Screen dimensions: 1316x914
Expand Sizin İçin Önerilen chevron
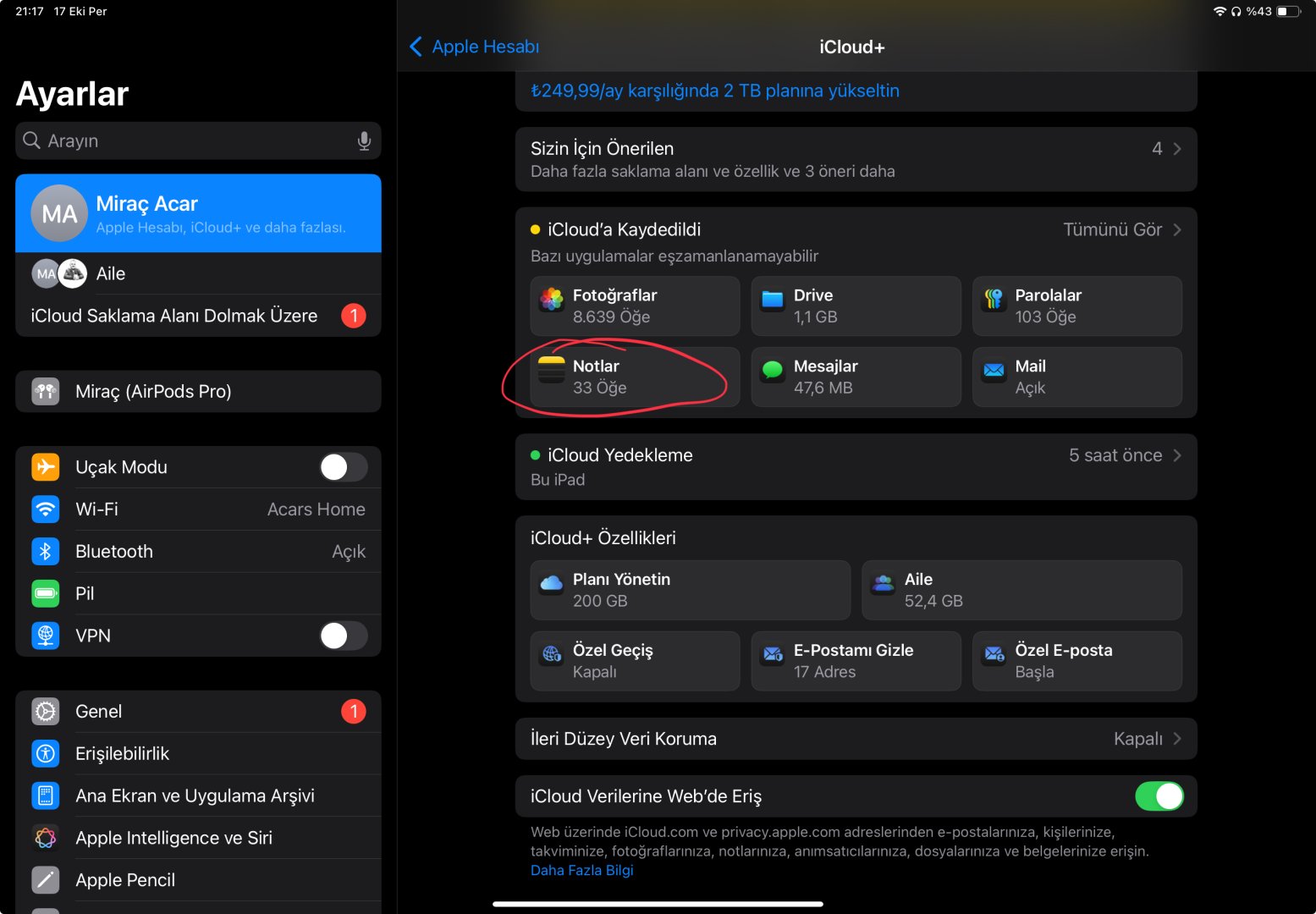tap(1177, 149)
